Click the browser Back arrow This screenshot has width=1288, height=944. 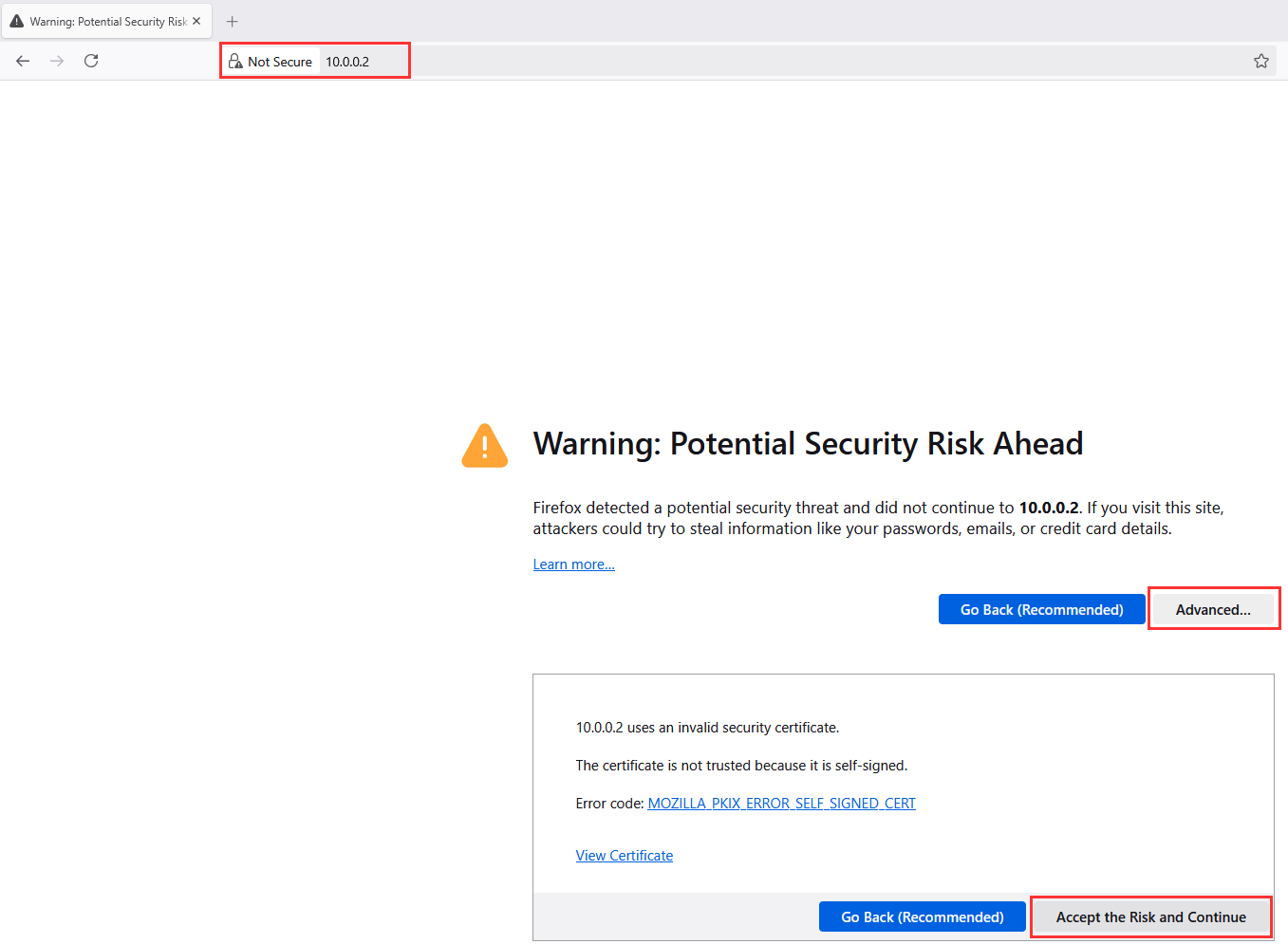[x=23, y=61]
